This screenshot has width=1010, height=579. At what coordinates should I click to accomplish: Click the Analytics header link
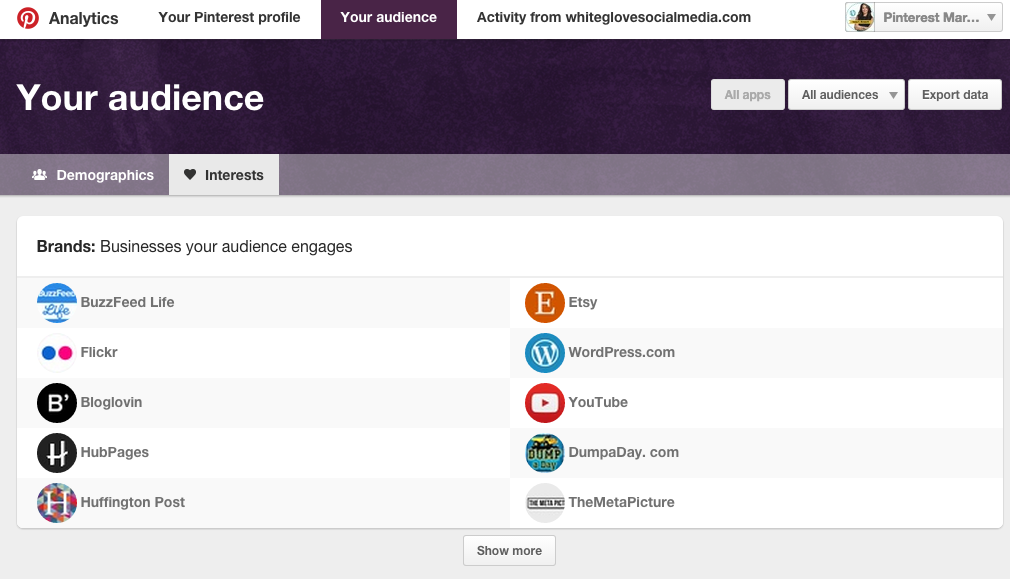coord(84,18)
